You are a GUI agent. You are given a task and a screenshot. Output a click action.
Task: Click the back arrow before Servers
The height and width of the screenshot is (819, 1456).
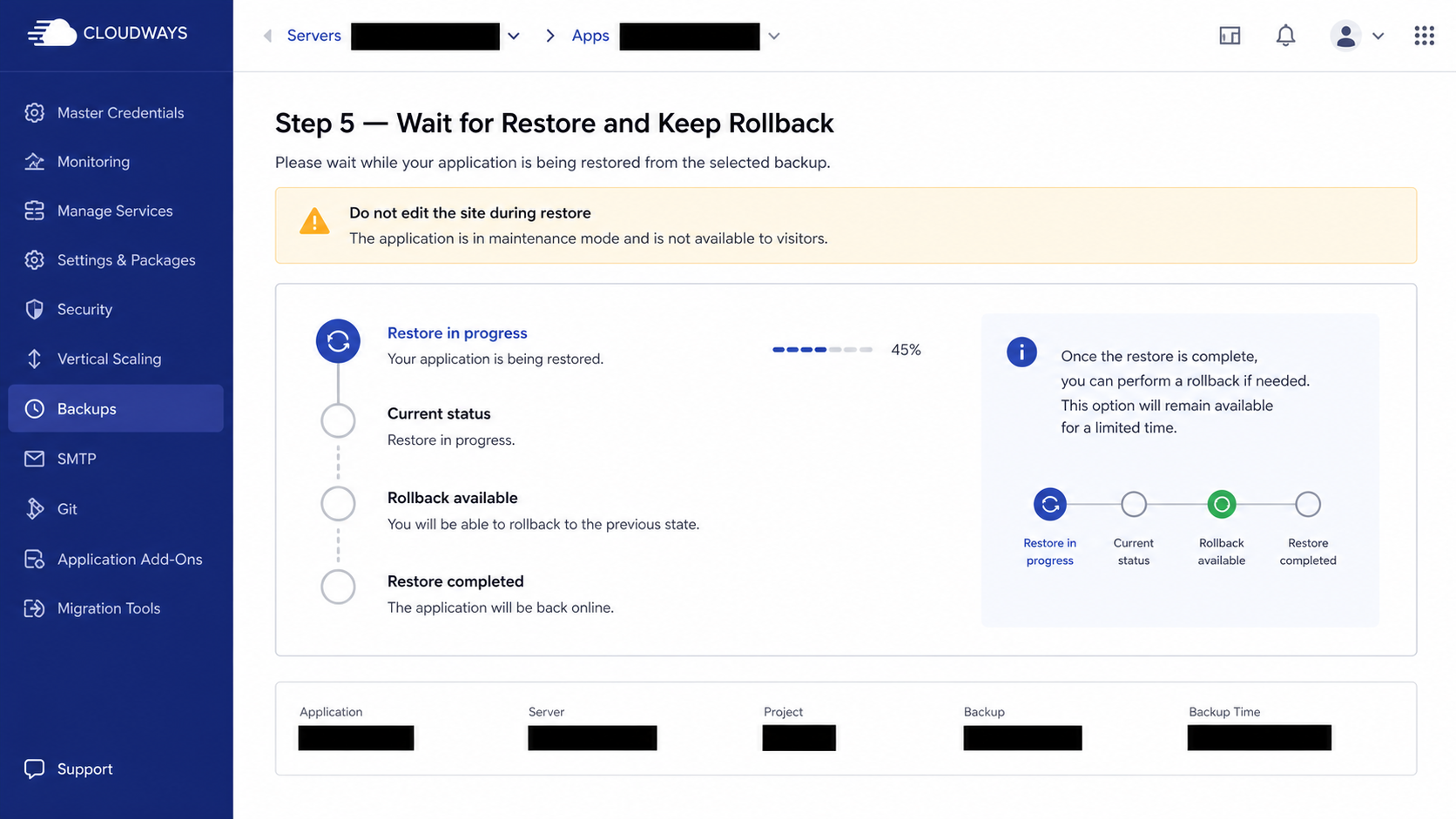coord(267,36)
